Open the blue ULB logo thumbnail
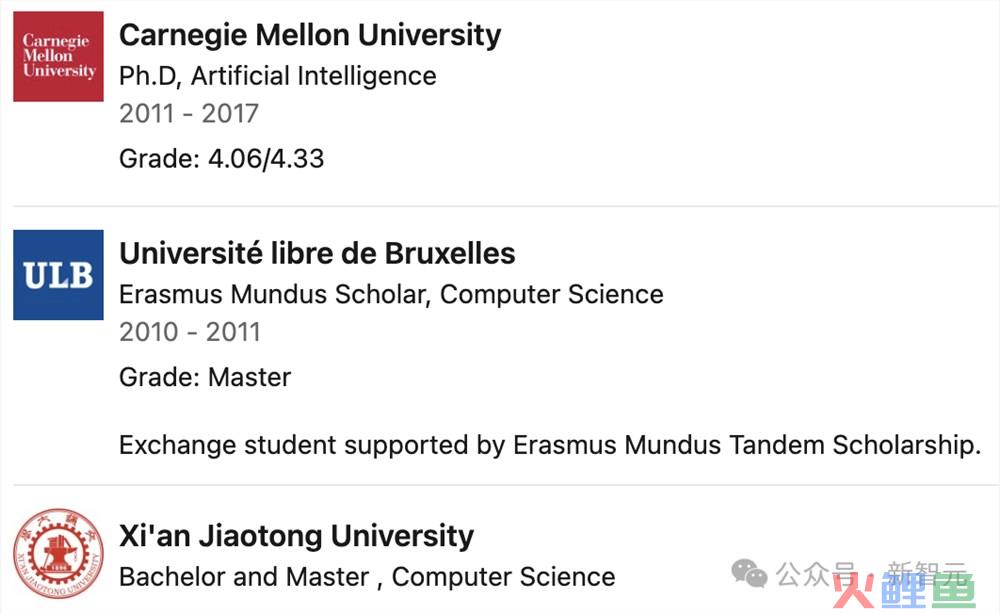Viewport: 1000px width, 614px height. [x=58, y=275]
